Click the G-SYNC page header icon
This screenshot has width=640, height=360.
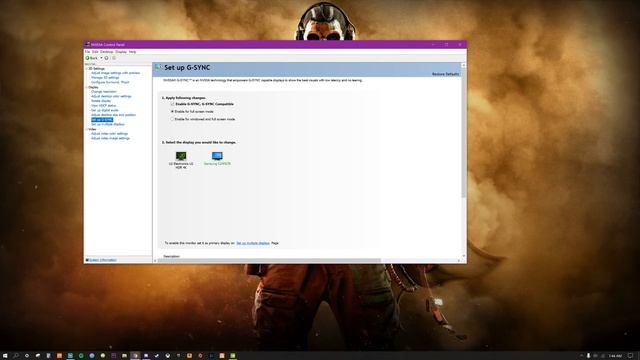click(158, 68)
